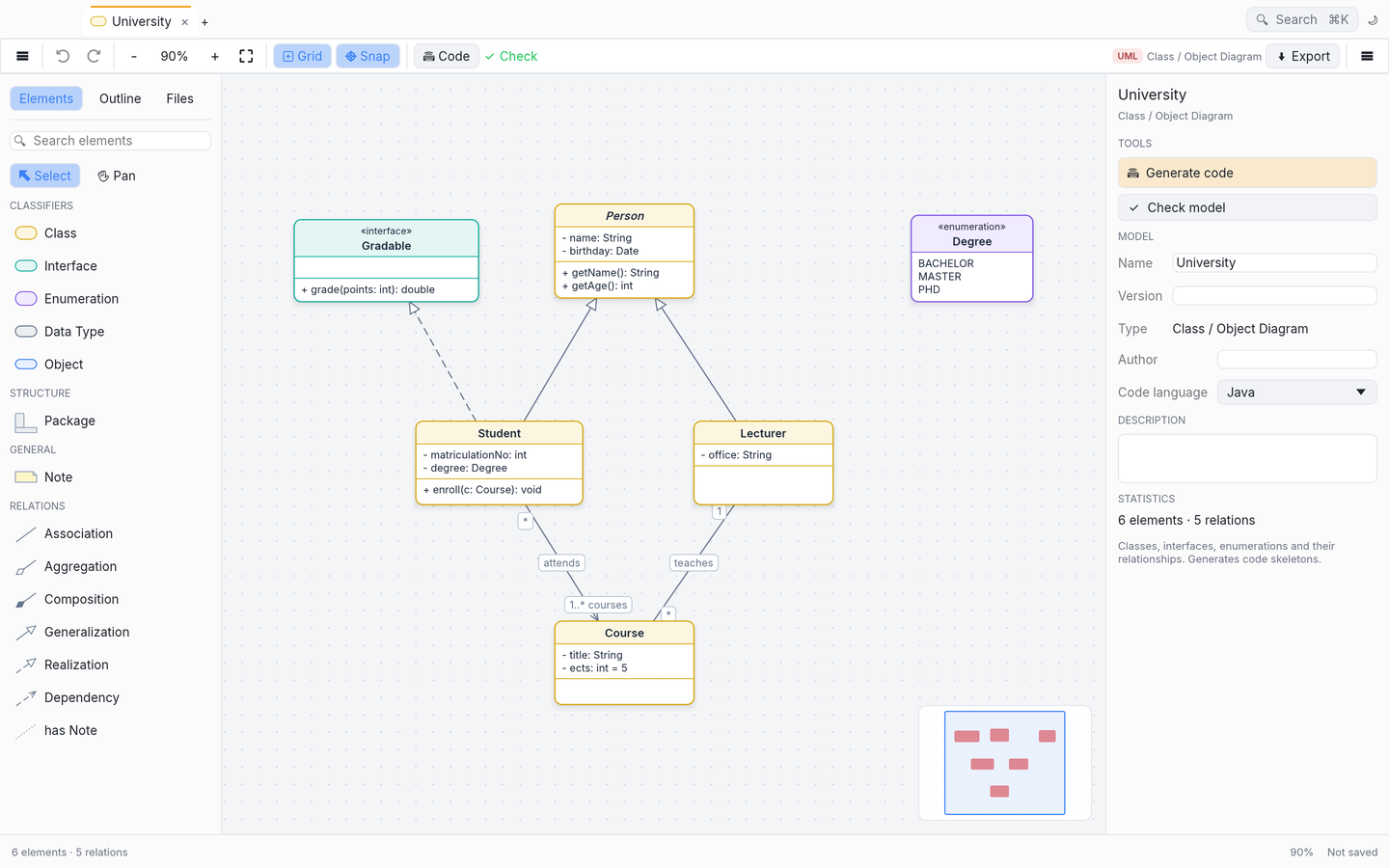
Task: Pick the Enumeration classifier element
Action: 81,299
